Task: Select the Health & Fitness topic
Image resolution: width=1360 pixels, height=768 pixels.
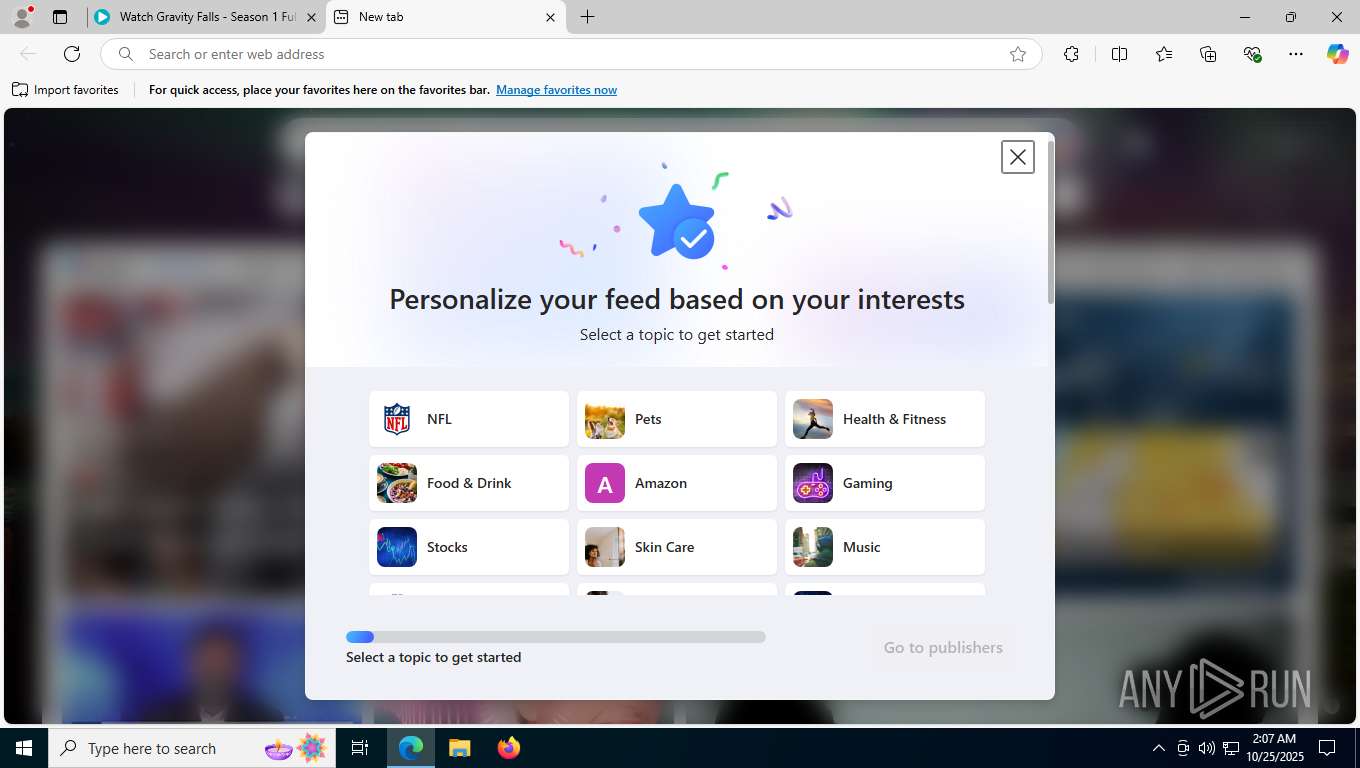Action: (885, 419)
